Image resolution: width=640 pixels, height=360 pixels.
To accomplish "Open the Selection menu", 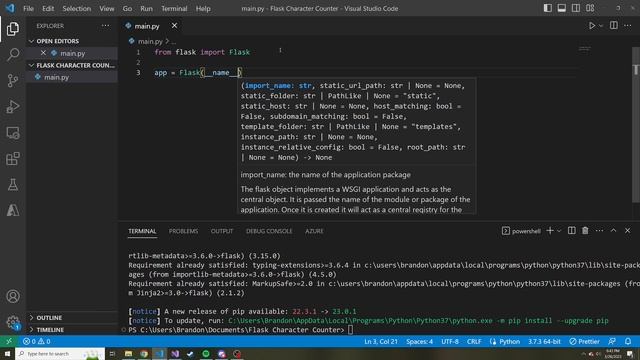I will [77, 9].
